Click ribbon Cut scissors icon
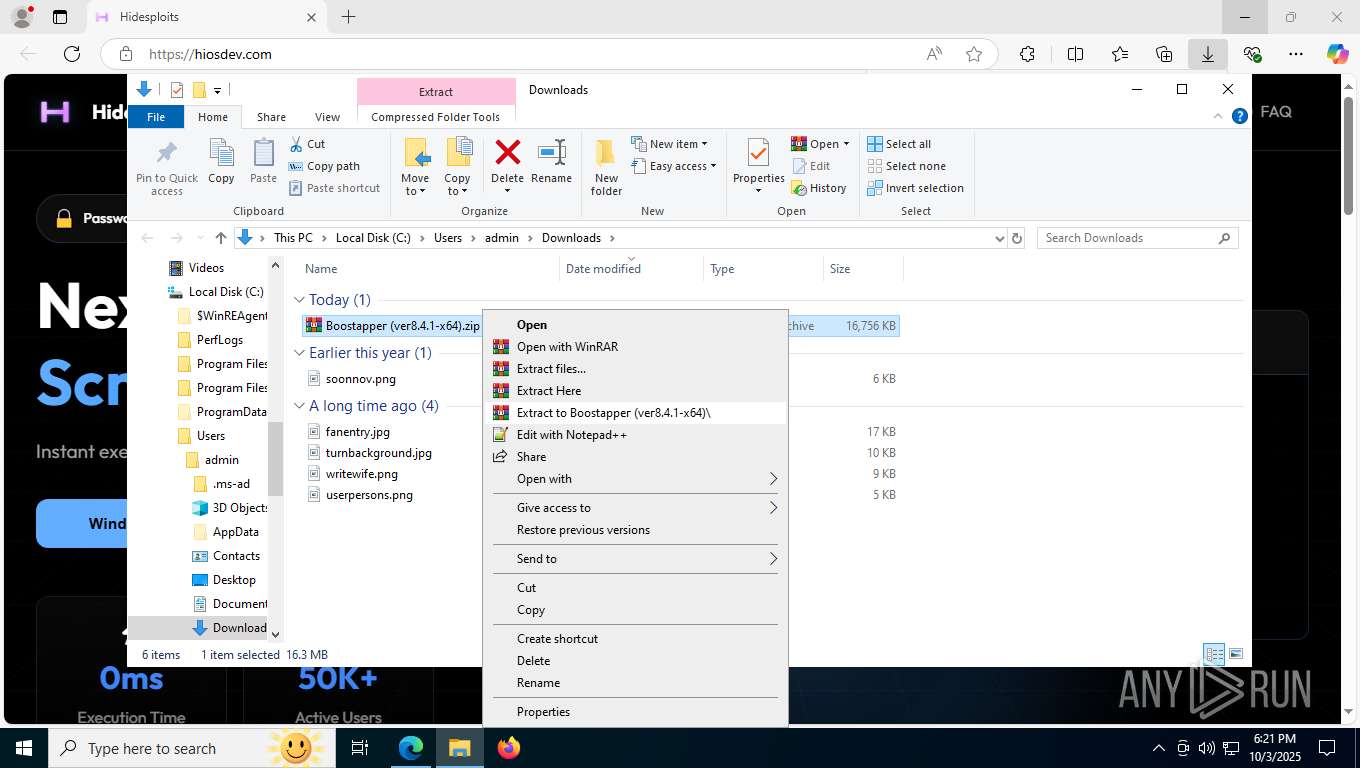The image size is (1360, 768). [x=297, y=144]
